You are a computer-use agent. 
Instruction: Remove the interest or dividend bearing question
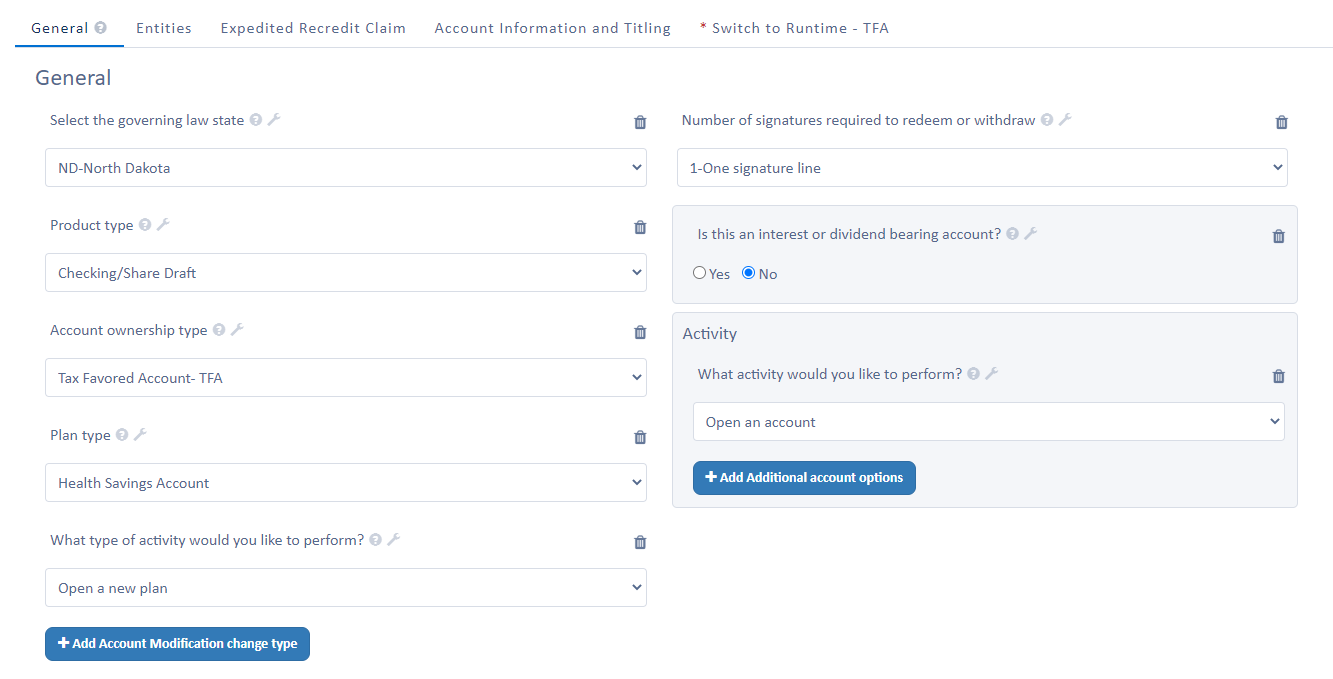click(1278, 237)
